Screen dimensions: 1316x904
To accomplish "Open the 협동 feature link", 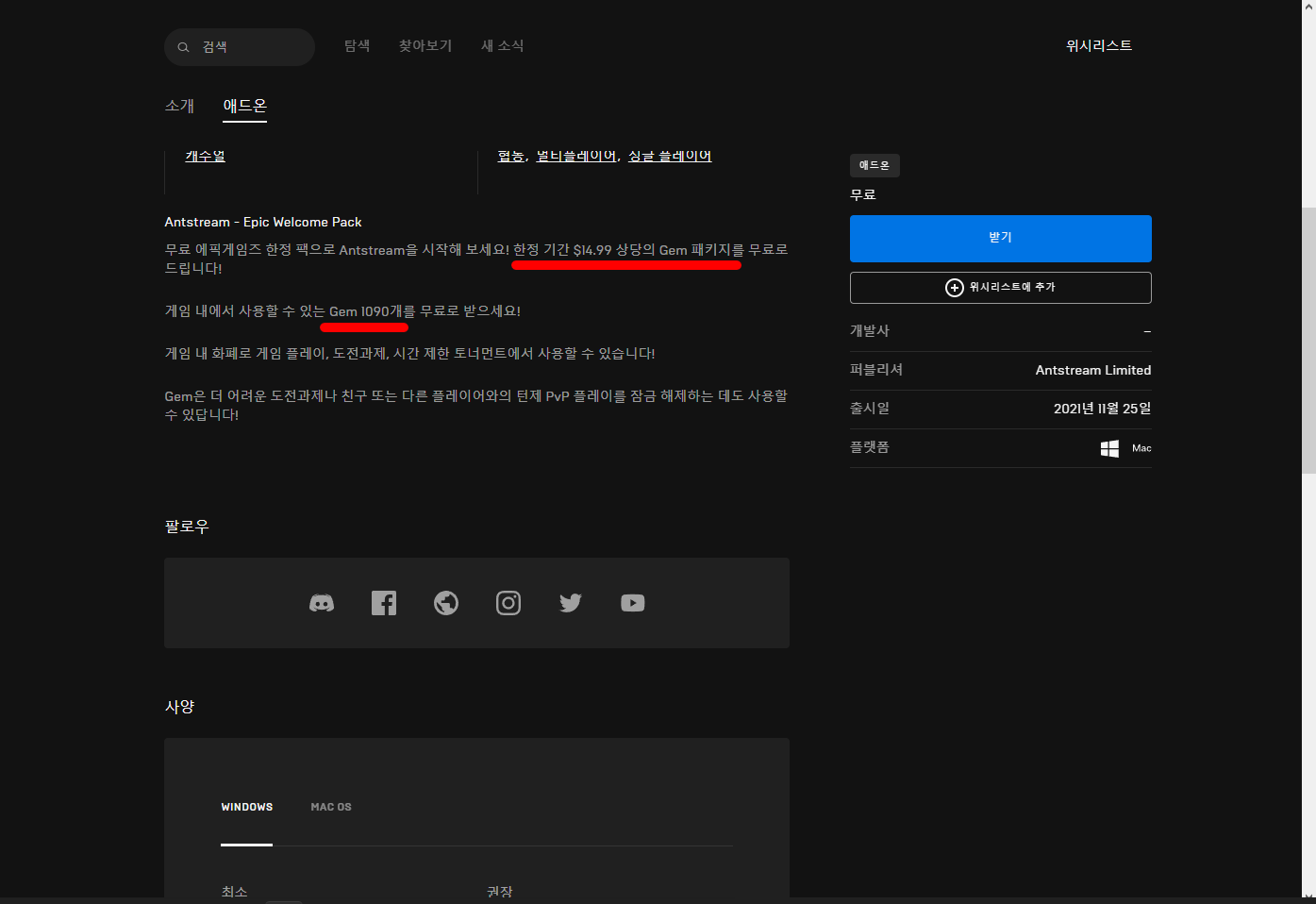I will [x=511, y=157].
